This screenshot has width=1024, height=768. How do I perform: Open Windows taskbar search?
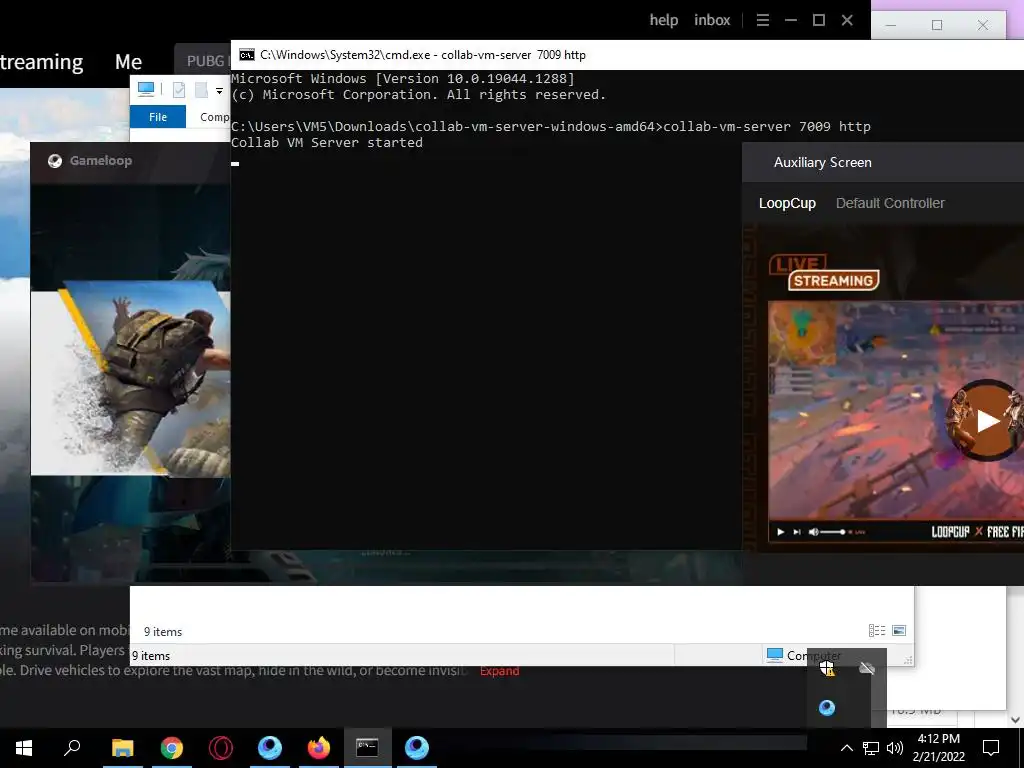(72, 748)
